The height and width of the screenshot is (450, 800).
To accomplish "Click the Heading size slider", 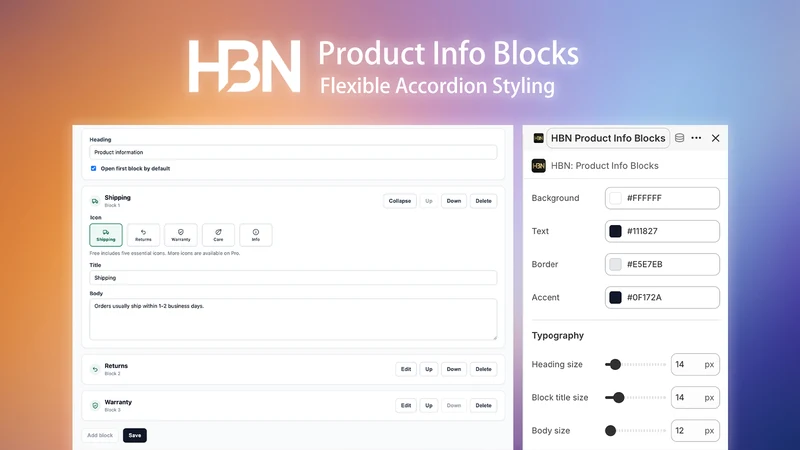I will (635, 364).
